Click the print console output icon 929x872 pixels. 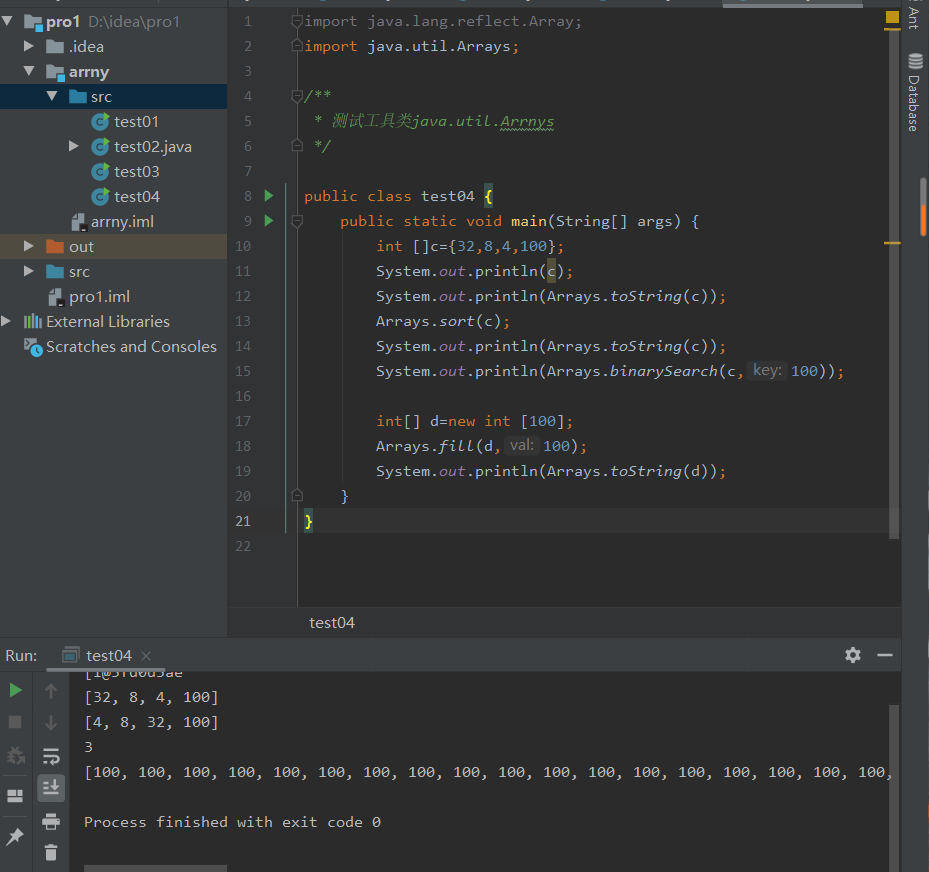(x=51, y=821)
